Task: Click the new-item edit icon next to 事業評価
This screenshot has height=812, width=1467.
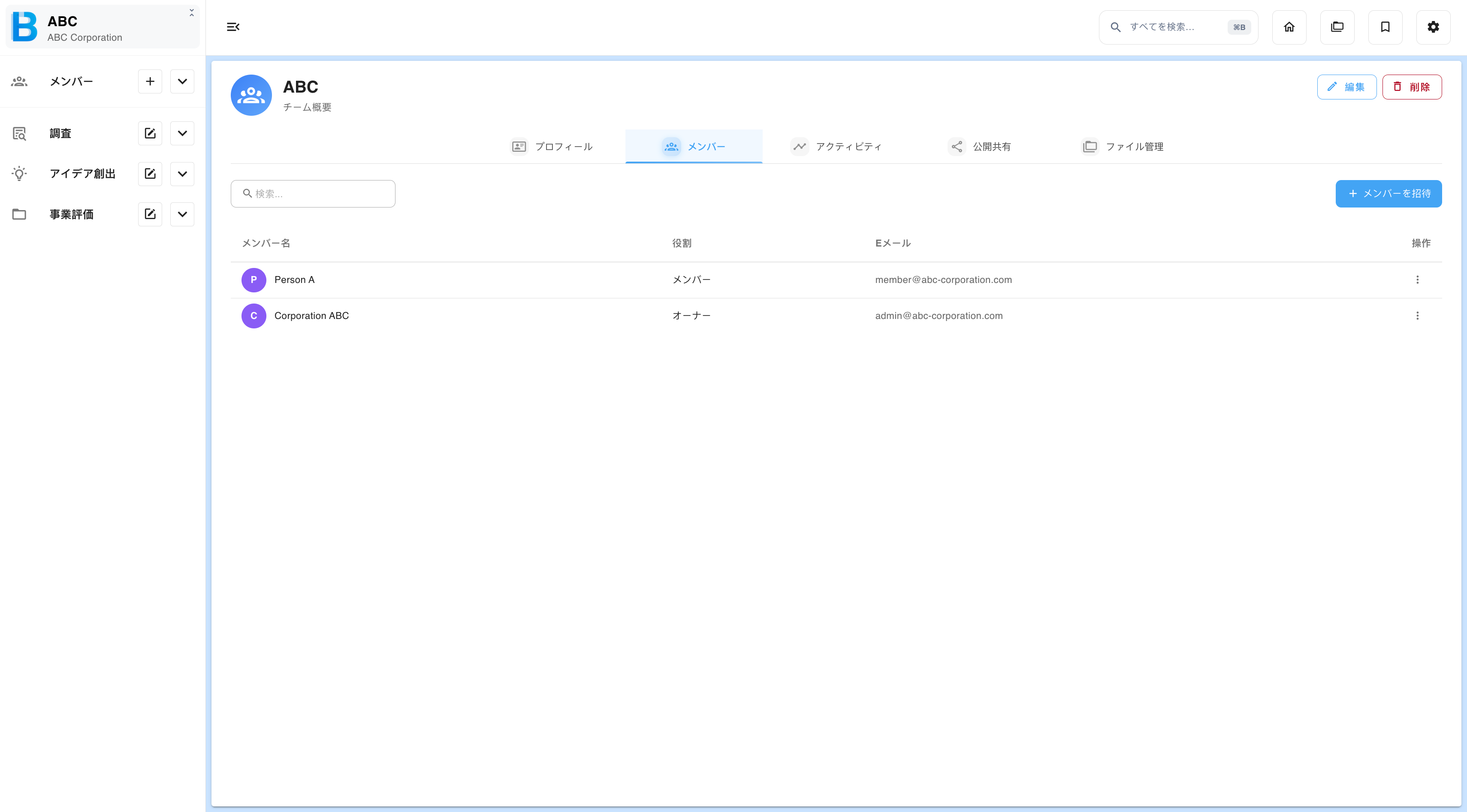Action: [x=150, y=214]
